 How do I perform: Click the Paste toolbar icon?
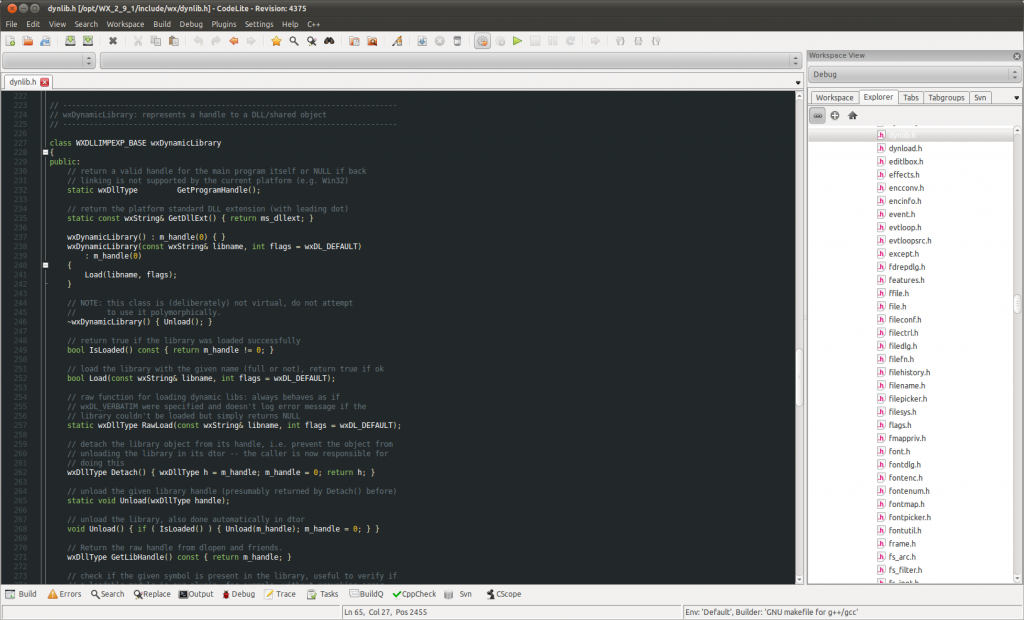(175, 40)
